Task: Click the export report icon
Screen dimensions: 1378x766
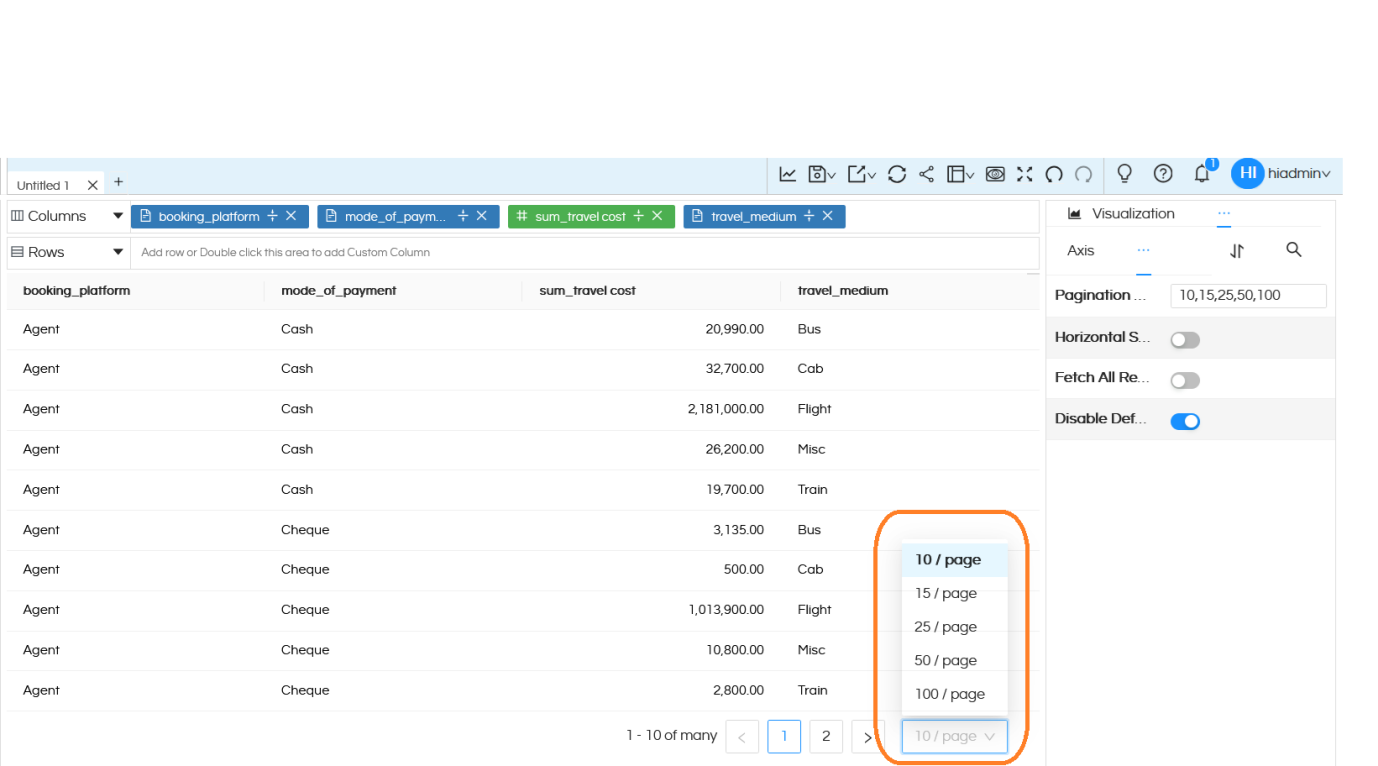Action: pos(857,174)
